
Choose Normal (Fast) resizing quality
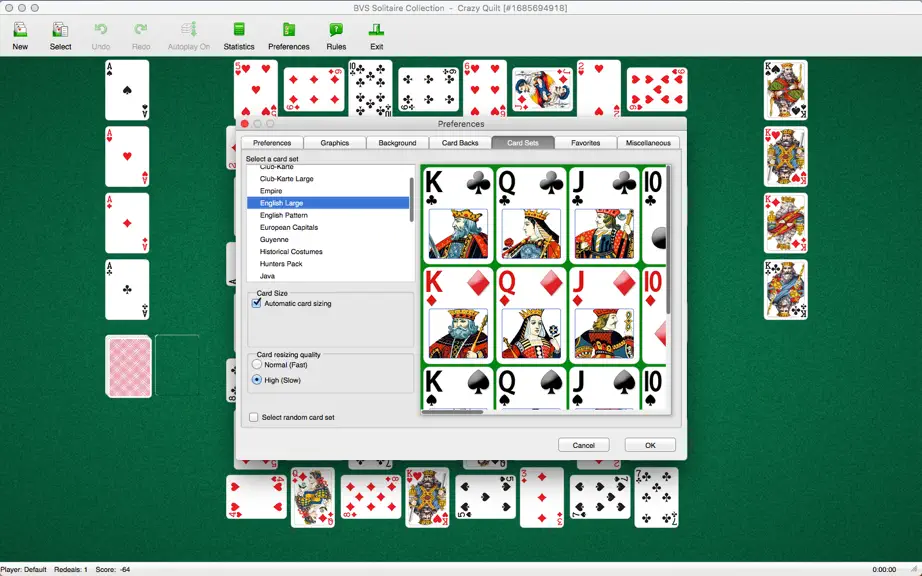click(x=256, y=364)
